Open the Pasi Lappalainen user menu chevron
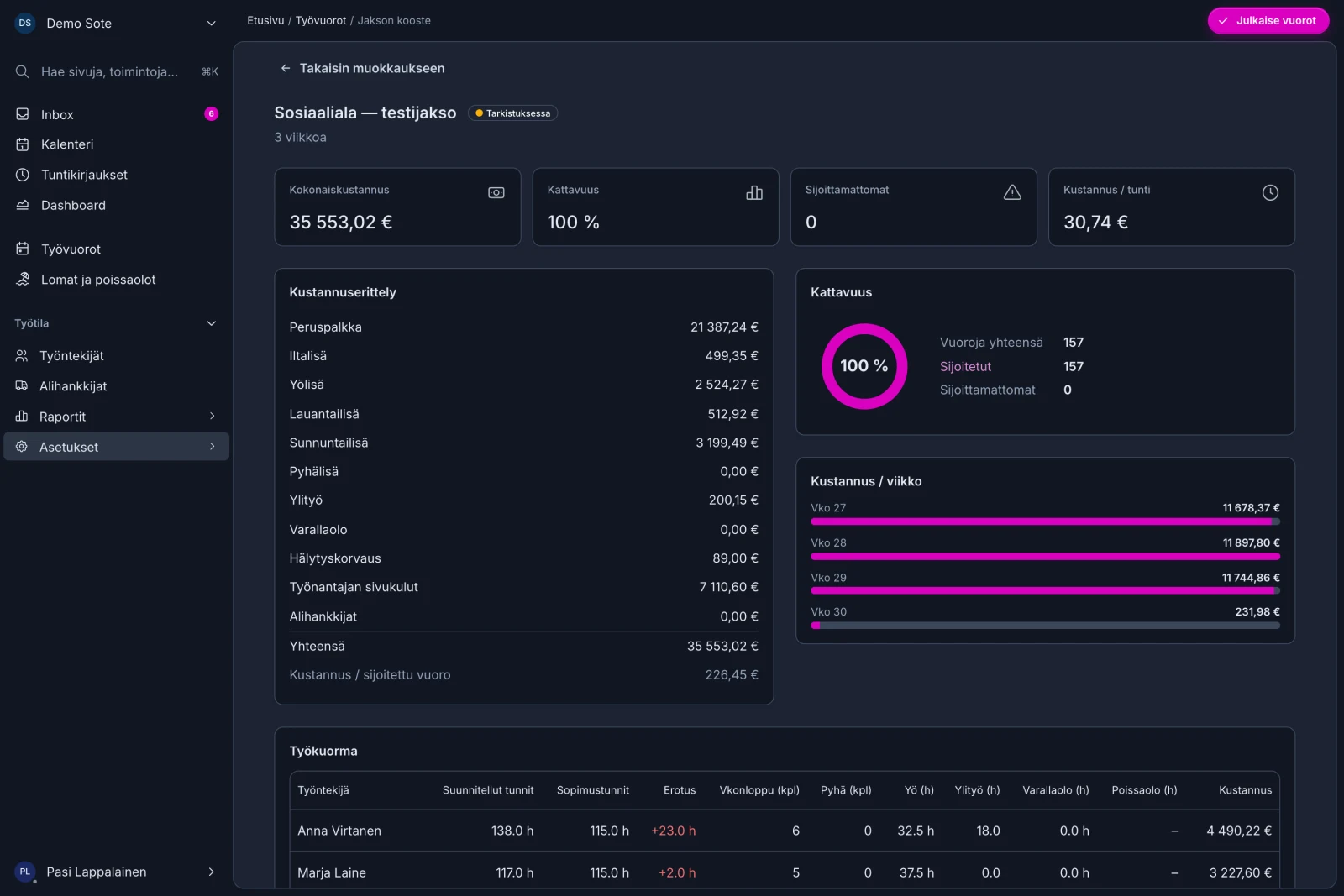Screen dimensions: 1344x896 (211, 872)
